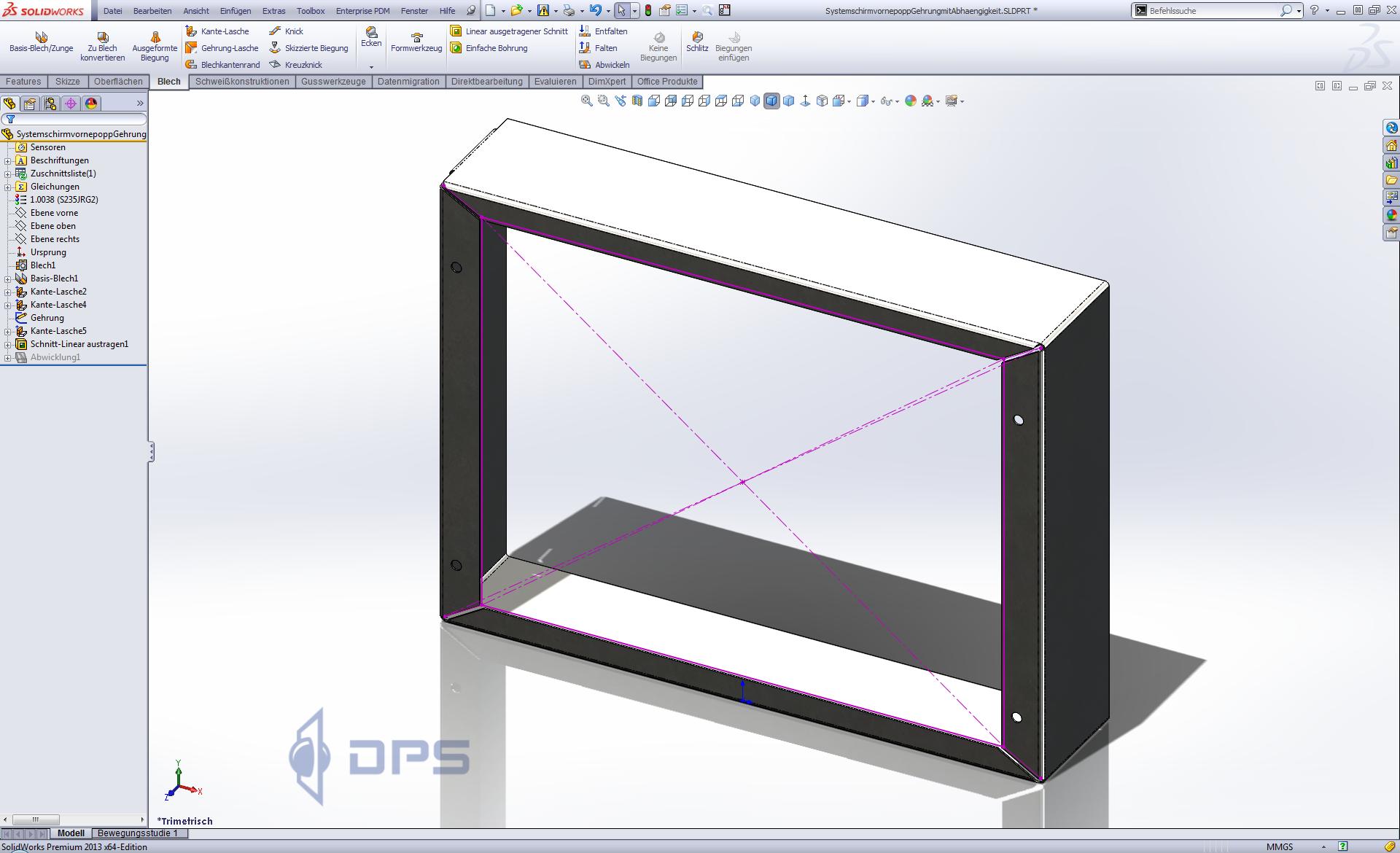Select the DisplayManager appearance tab icon

coord(91,104)
